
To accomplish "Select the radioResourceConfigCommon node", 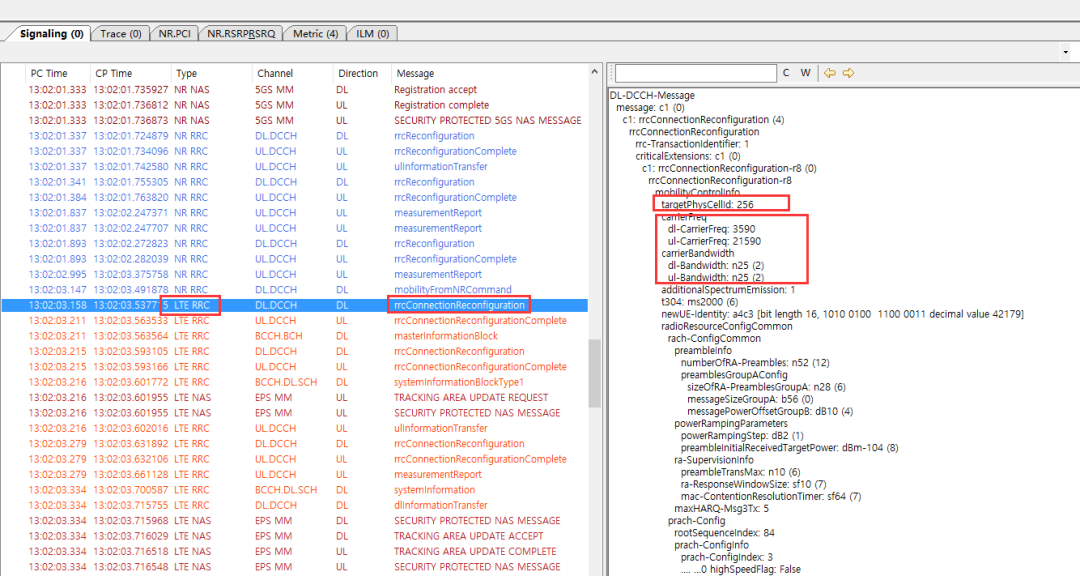I will click(727, 327).
